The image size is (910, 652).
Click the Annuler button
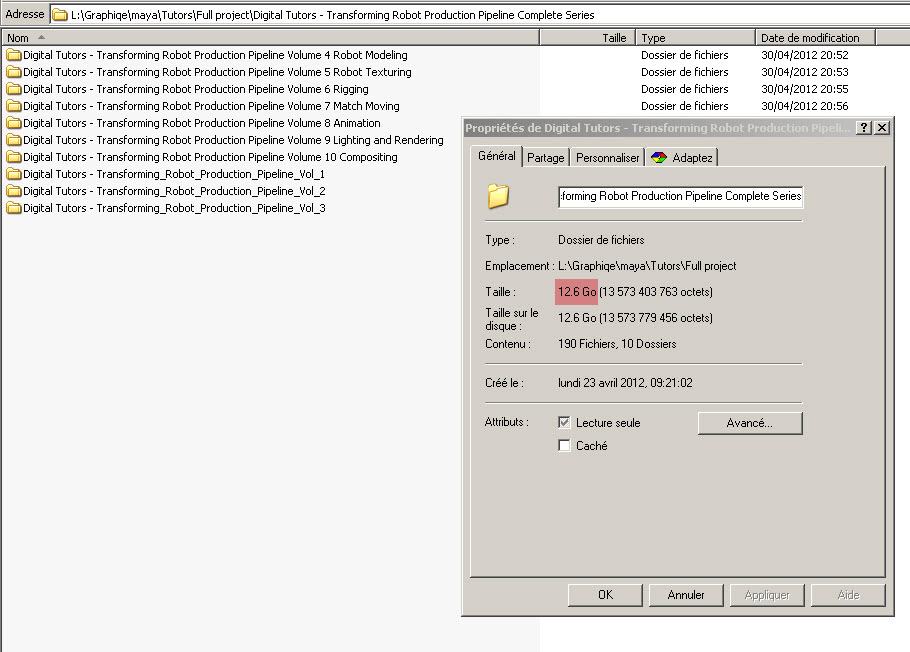(686, 595)
